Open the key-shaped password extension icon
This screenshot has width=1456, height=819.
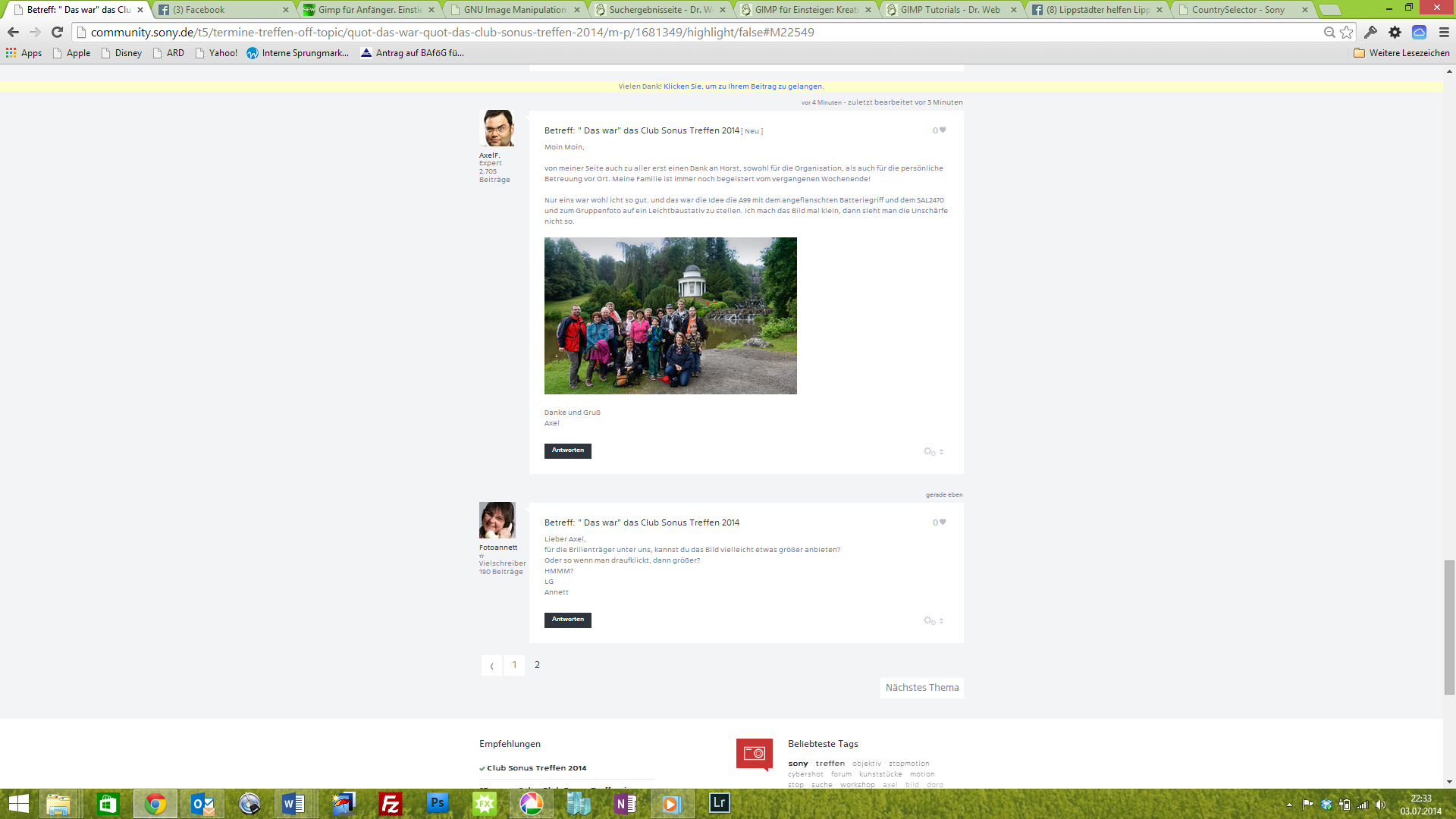[1372, 33]
